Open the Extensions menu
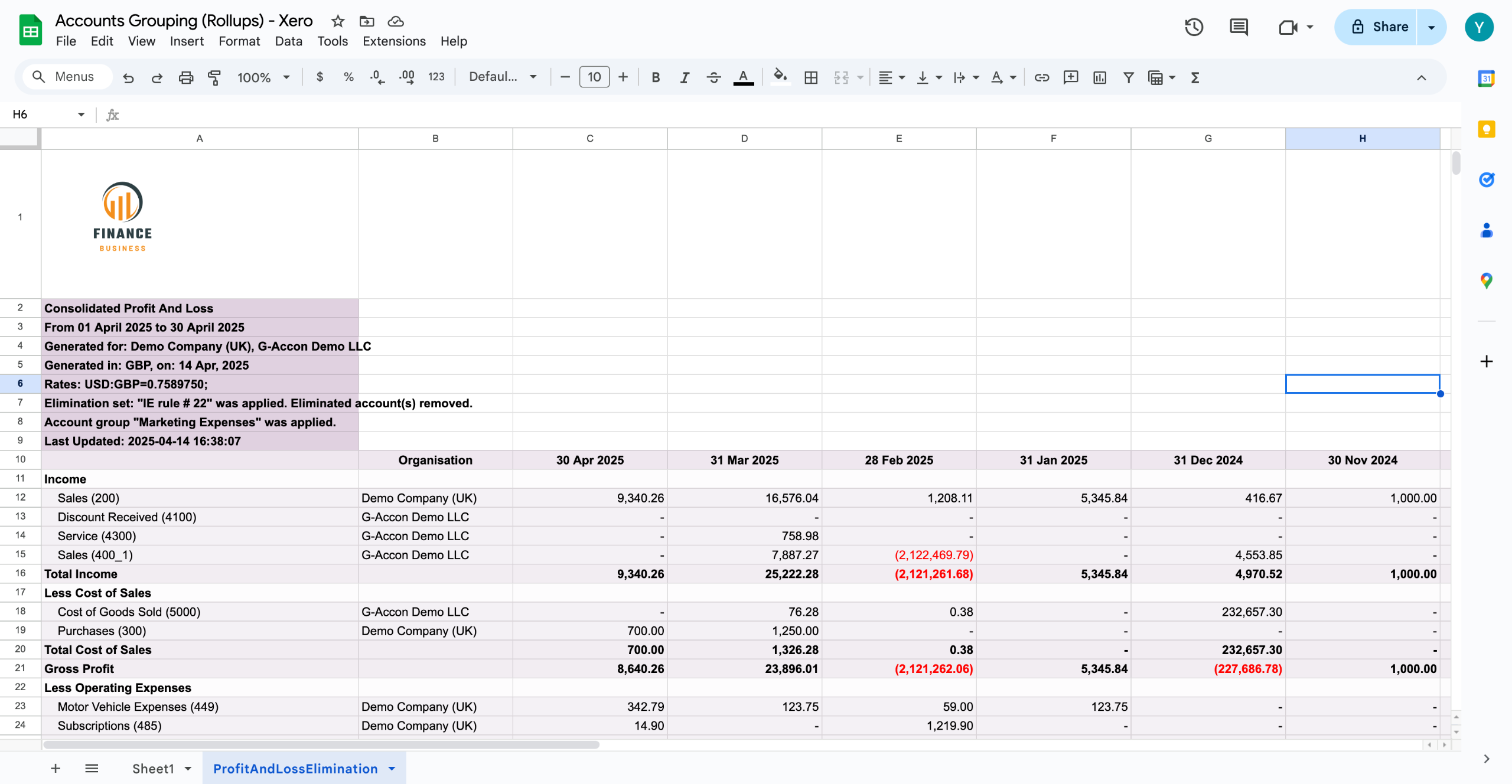The image size is (1512, 784). pyautogui.click(x=394, y=41)
